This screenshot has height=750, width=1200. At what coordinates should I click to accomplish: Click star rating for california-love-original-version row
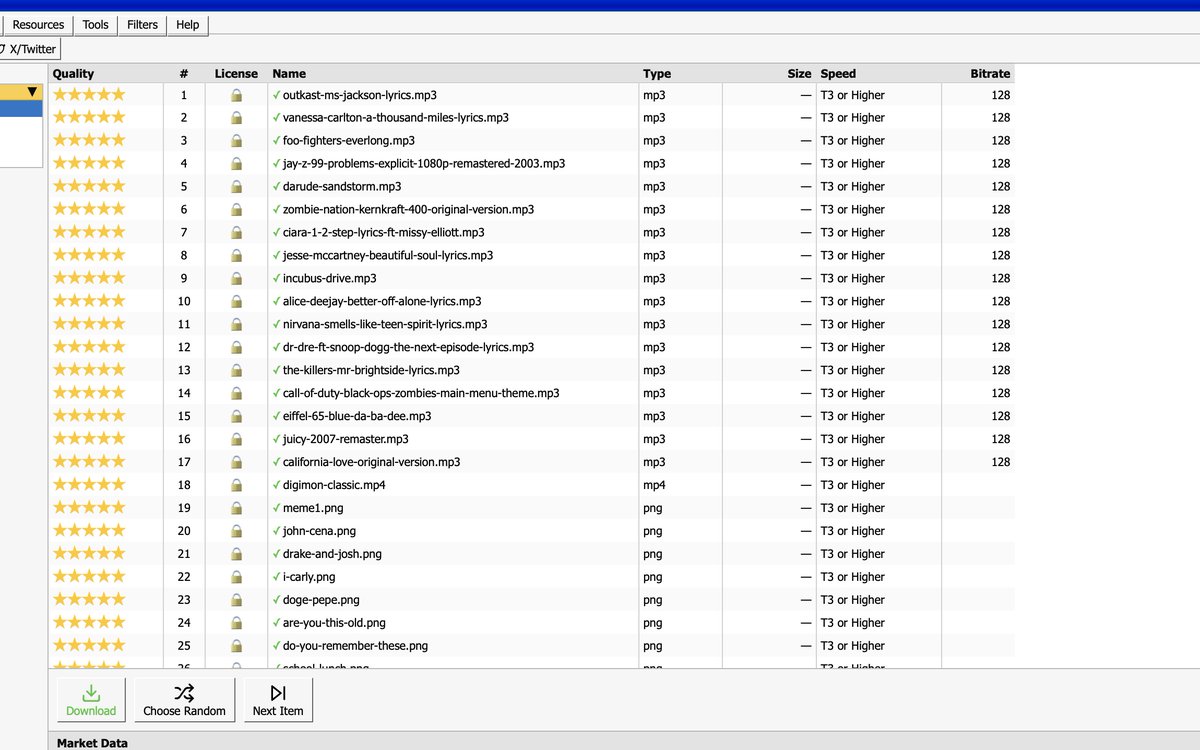(89, 462)
